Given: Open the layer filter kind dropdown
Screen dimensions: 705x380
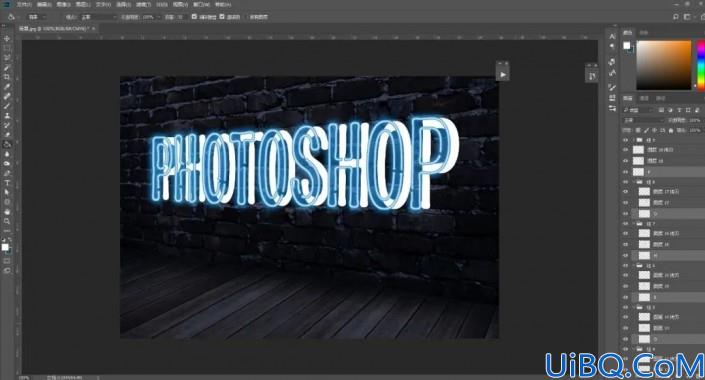Looking at the screenshot, I should pos(638,110).
